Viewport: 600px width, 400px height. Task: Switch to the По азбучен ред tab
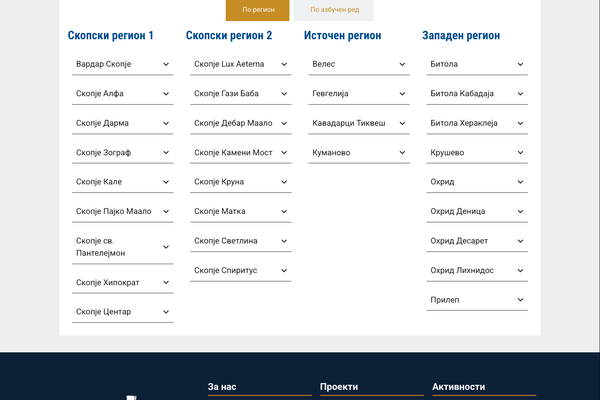[x=334, y=10]
